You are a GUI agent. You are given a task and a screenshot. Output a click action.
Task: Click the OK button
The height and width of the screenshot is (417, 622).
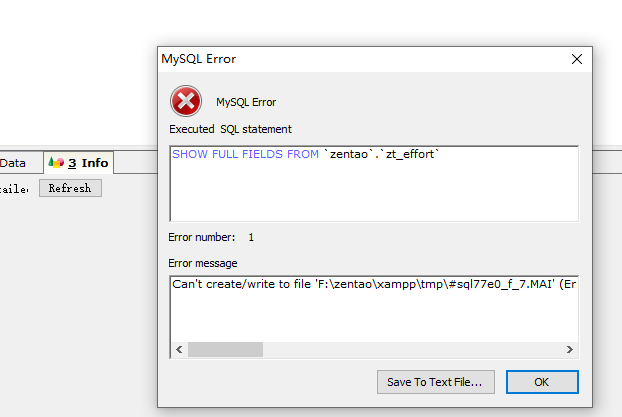point(541,381)
